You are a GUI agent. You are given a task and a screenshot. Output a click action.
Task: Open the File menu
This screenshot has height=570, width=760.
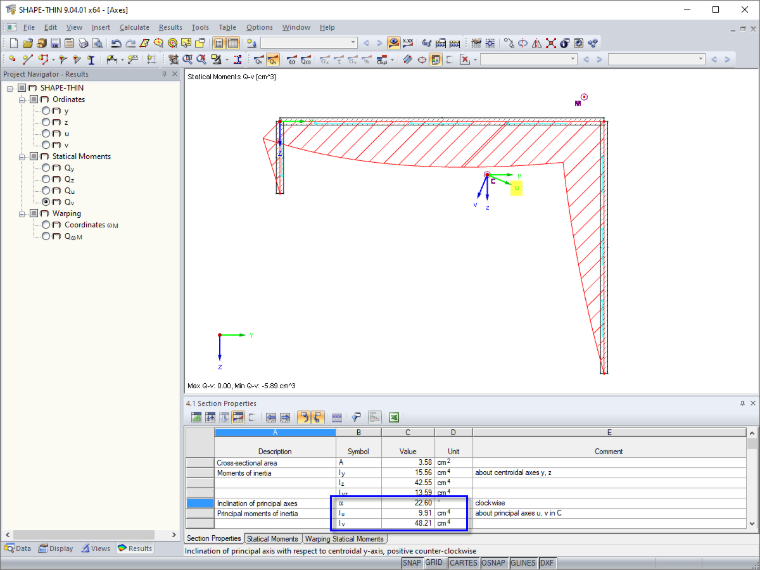(x=29, y=28)
